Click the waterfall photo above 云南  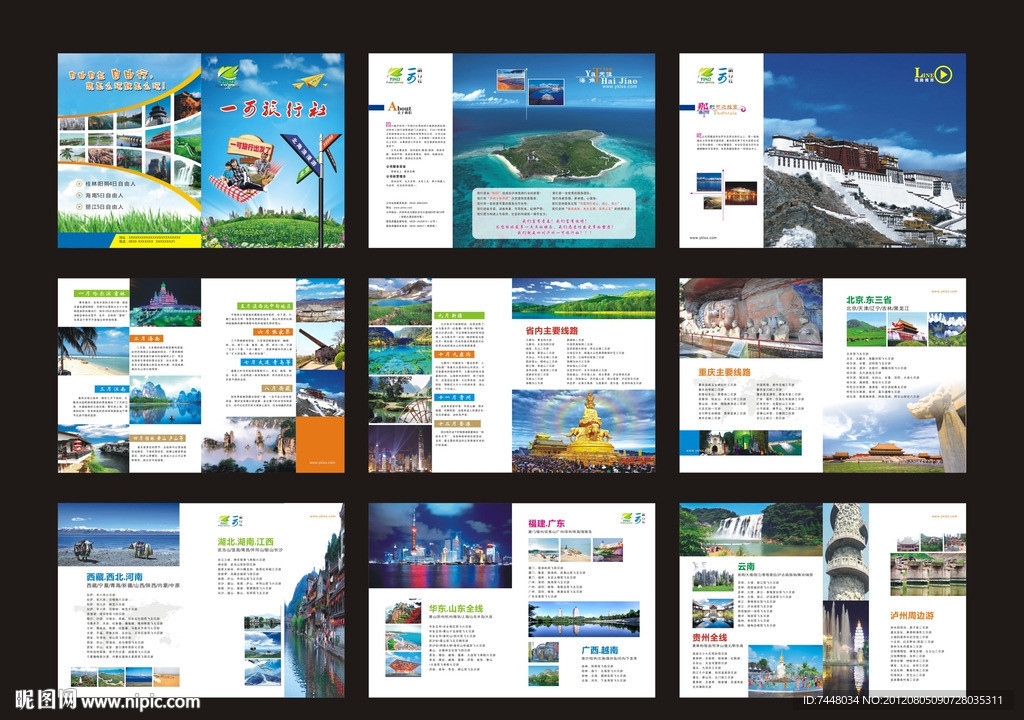tap(751, 530)
